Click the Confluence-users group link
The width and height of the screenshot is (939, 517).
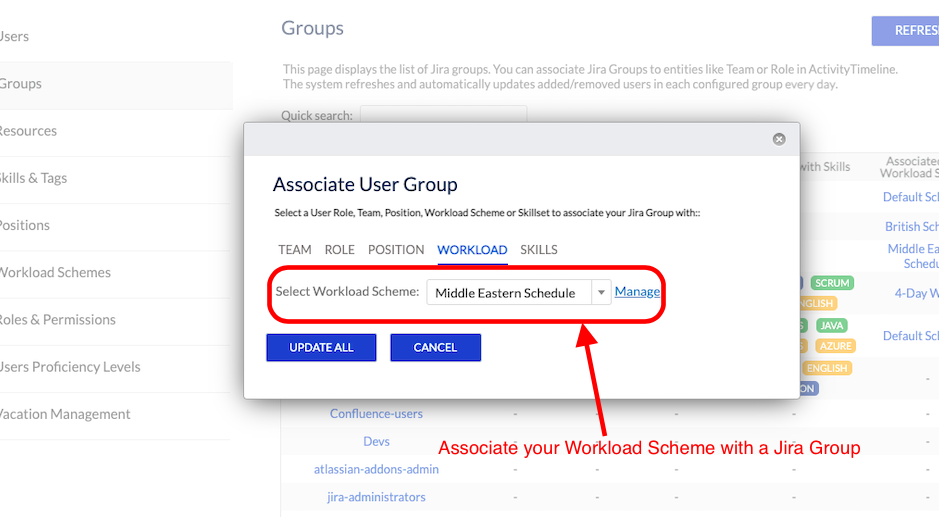click(x=376, y=414)
